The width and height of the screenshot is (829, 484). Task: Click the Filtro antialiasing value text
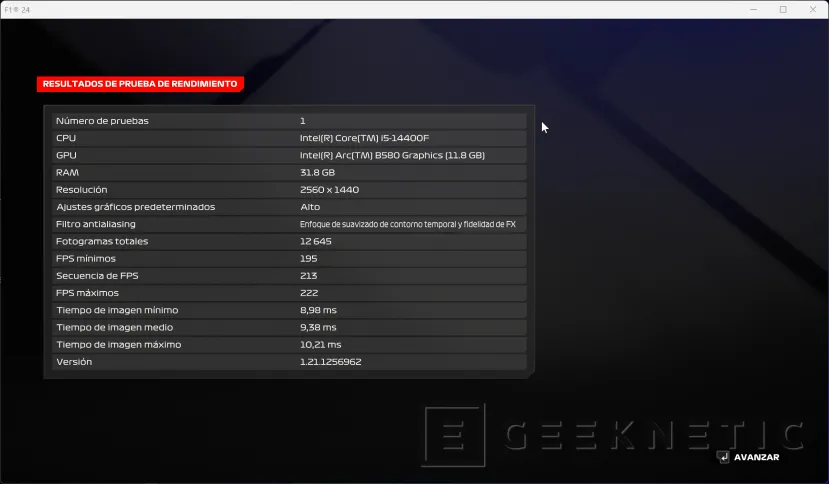point(408,224)
